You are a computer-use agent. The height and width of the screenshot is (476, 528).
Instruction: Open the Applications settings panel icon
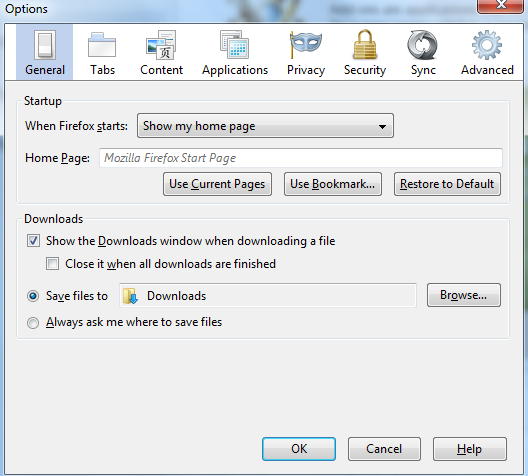point(235,44)
